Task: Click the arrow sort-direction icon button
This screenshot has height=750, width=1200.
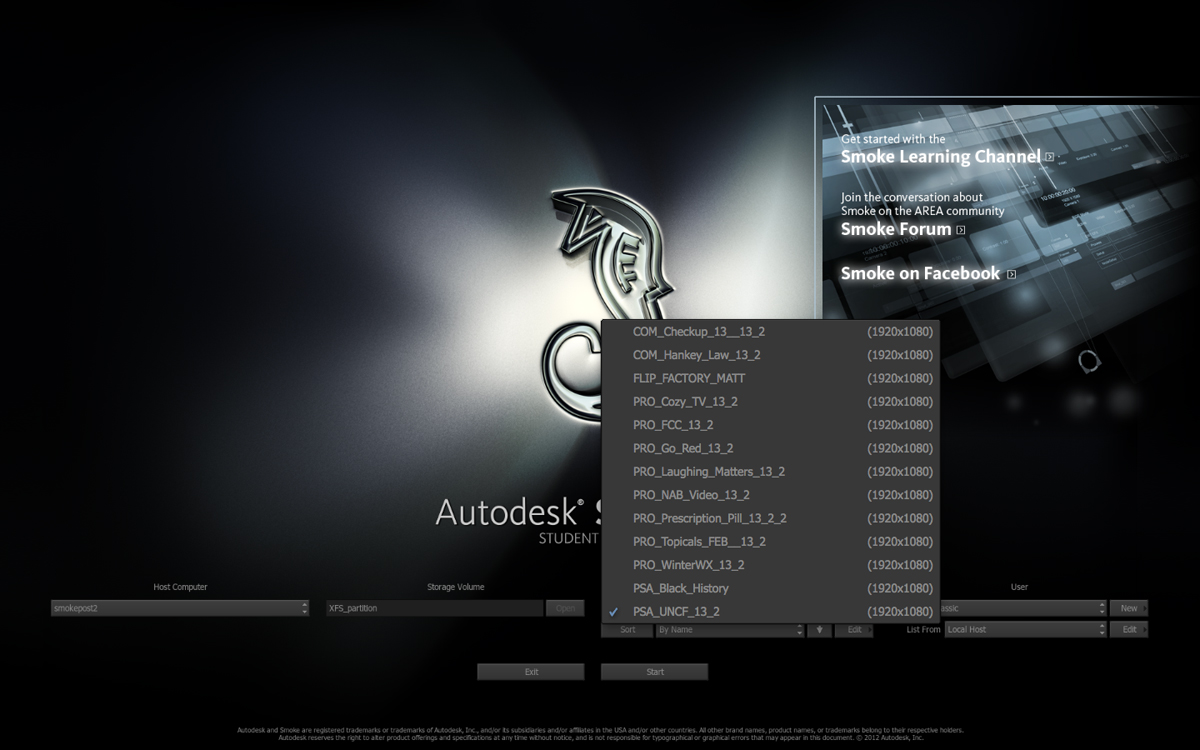Action: point(819,630)
